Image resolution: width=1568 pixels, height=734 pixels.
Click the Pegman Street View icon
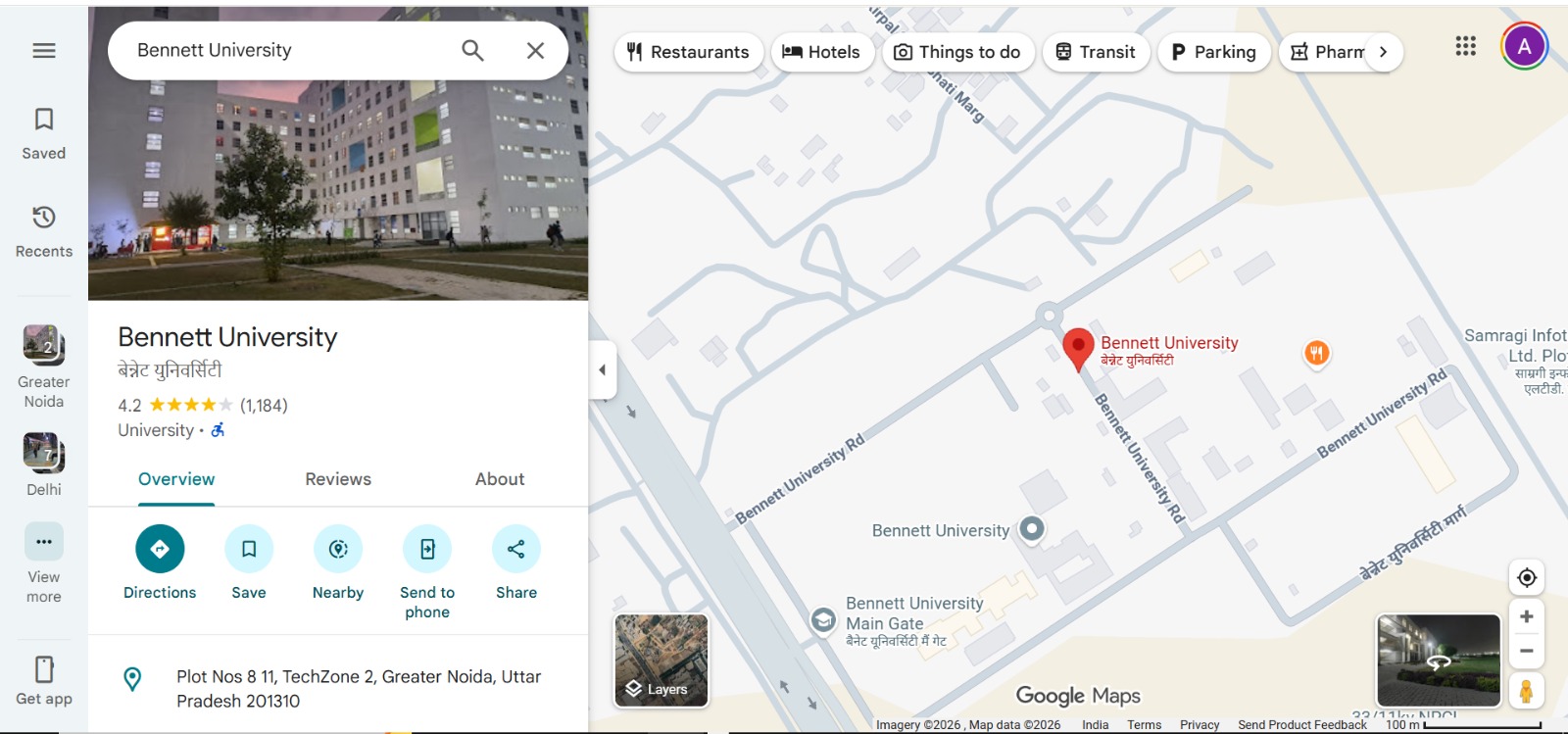[x=1526, y=690]
